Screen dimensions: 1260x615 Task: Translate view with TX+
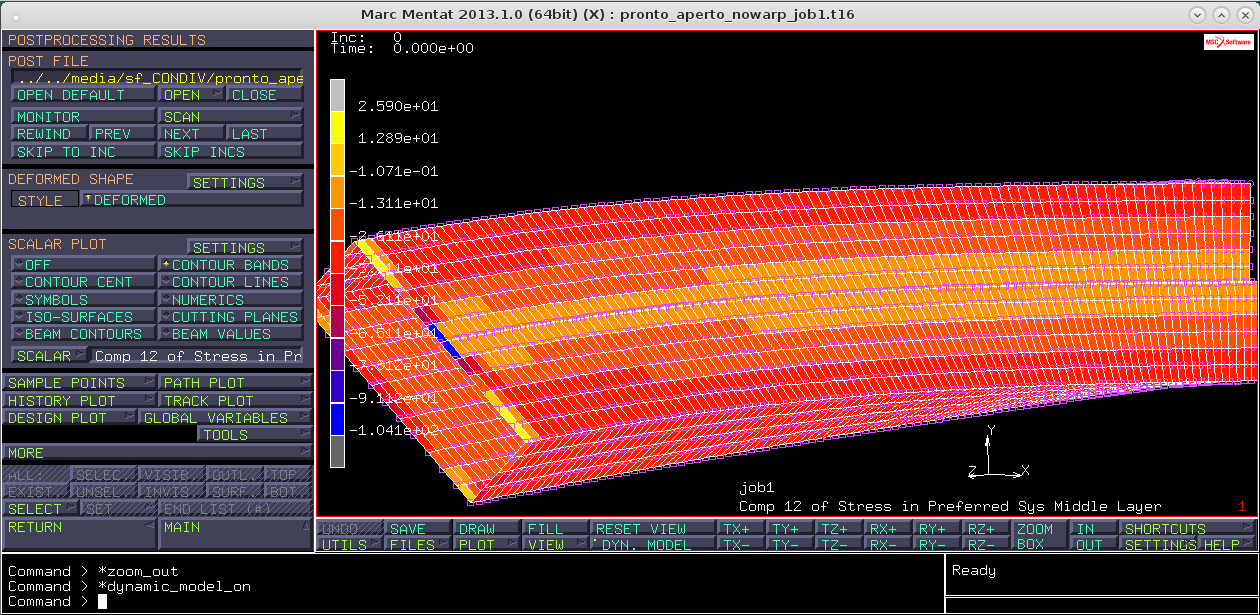[742, 528]
